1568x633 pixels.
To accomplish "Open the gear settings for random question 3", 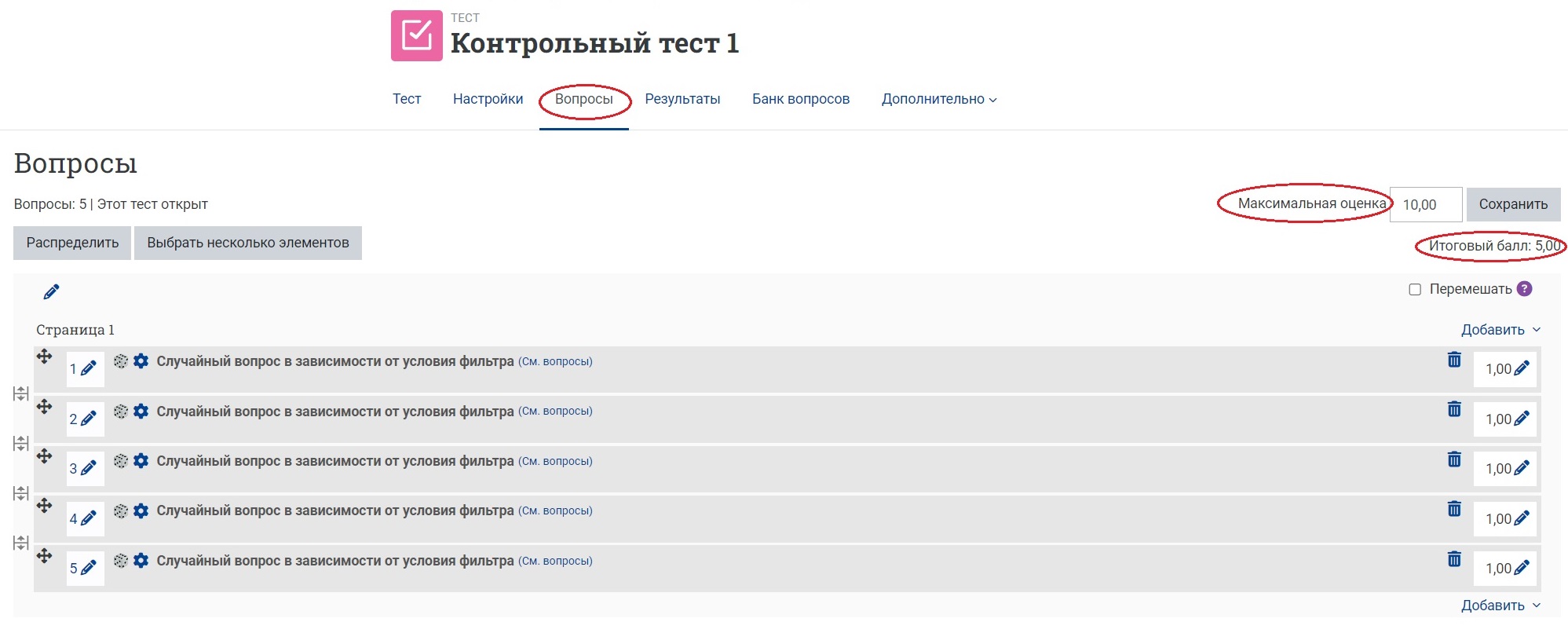I will (141, 461).
